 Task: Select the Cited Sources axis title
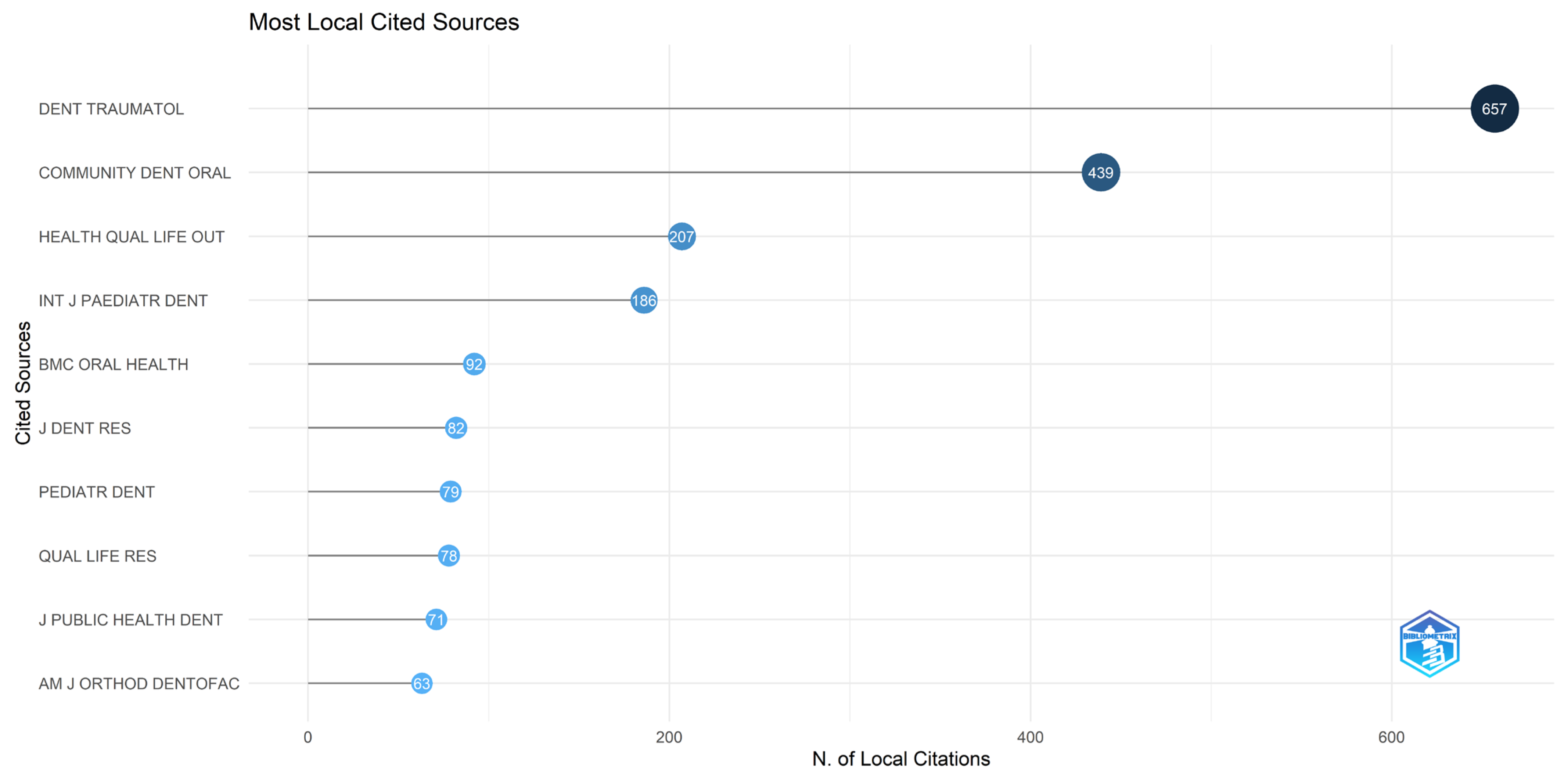23,383
